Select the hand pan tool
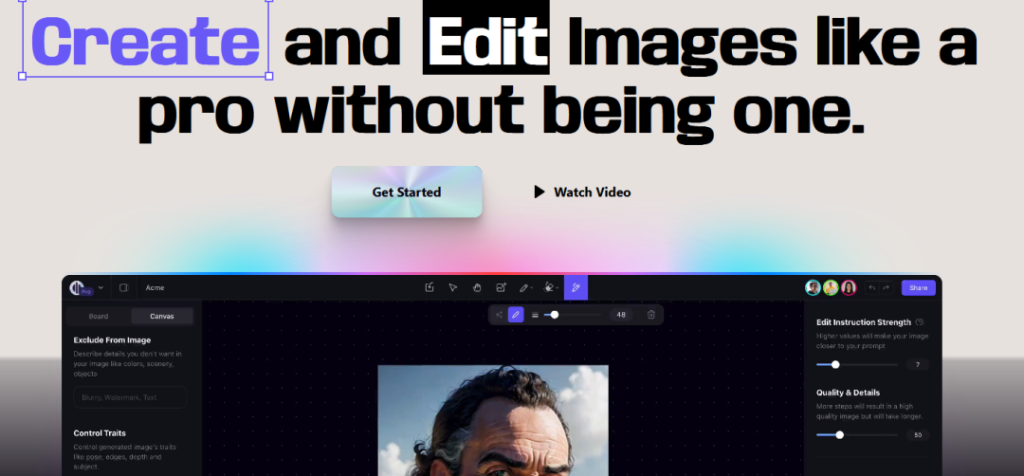This screenshot has width=1024, height=476. (x=477, y=287)
